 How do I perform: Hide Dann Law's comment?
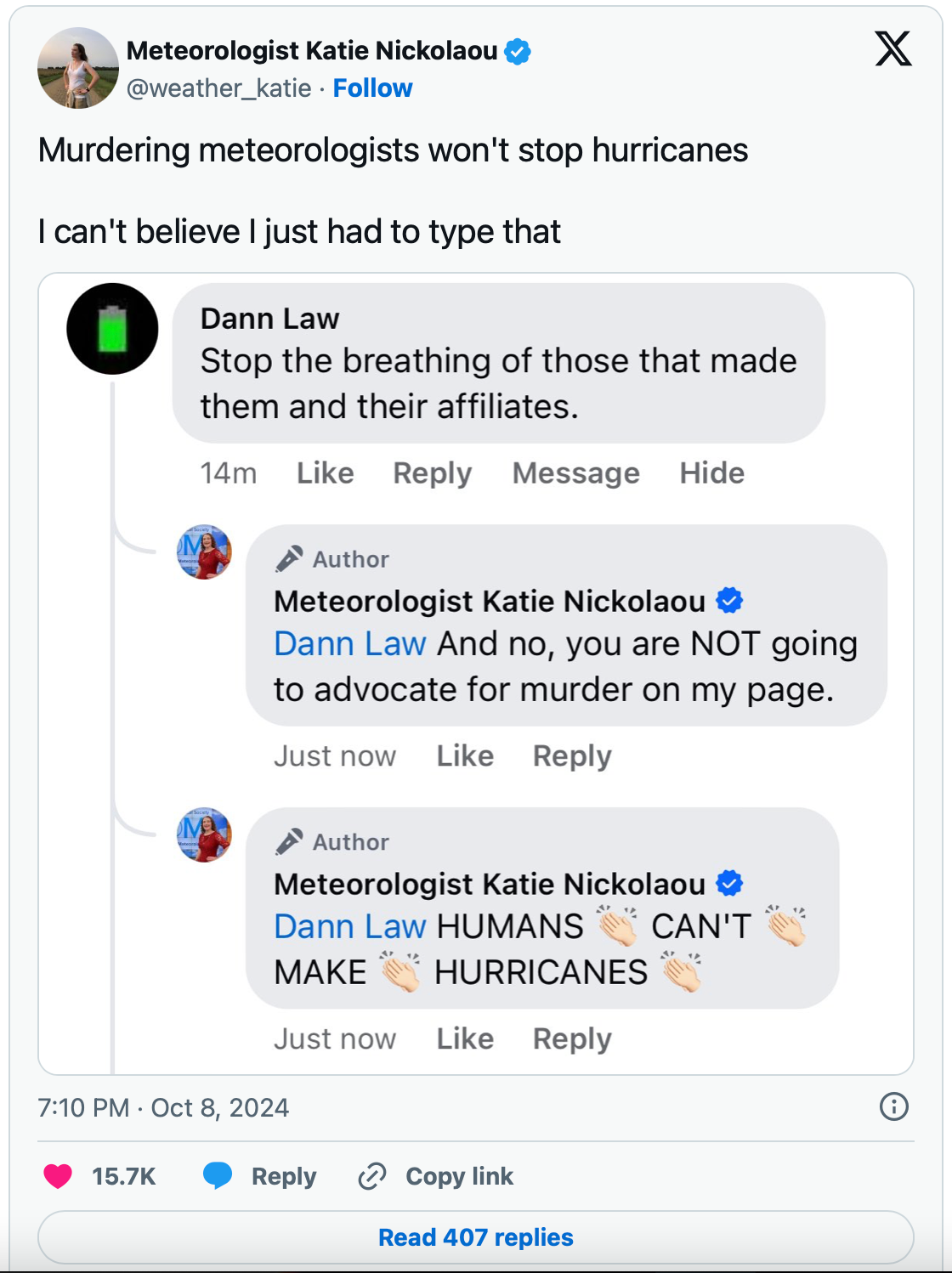[x=711, y=473]
